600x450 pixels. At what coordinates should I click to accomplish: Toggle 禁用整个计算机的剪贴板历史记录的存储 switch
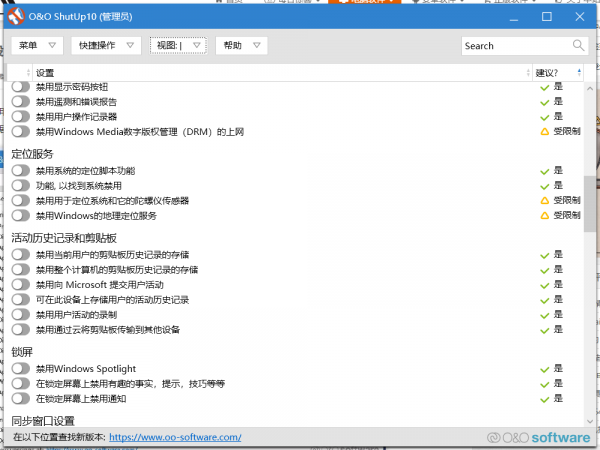[x=21, y=270]
